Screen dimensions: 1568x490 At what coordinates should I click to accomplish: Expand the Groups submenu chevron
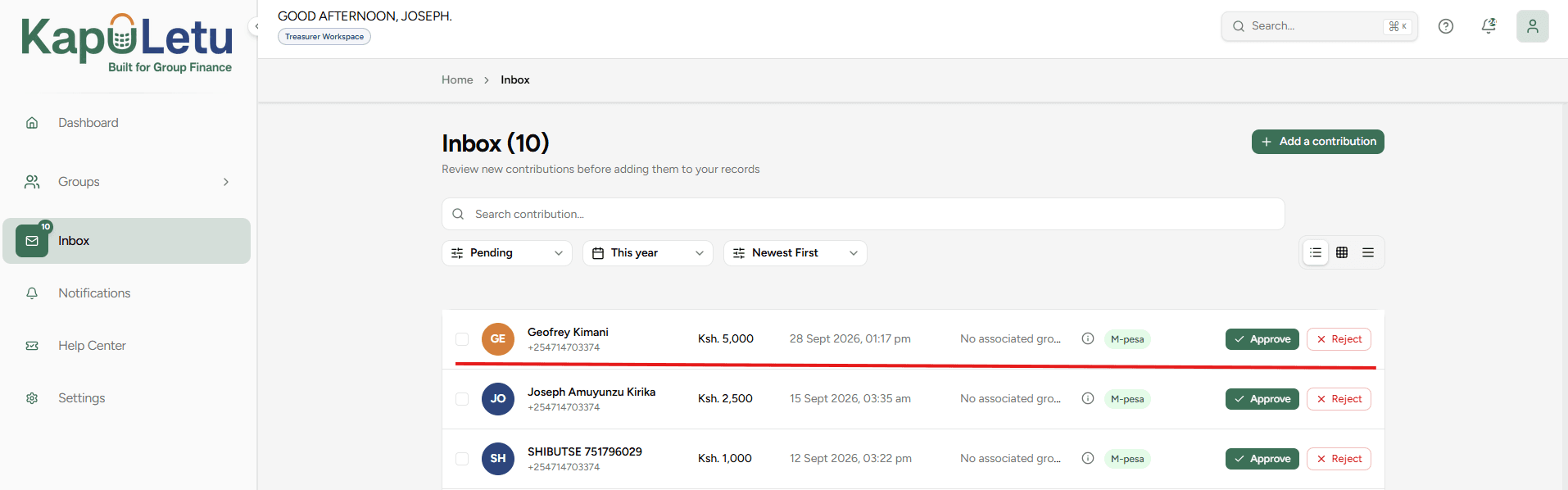pyautogui.click(x=226, y=182)
